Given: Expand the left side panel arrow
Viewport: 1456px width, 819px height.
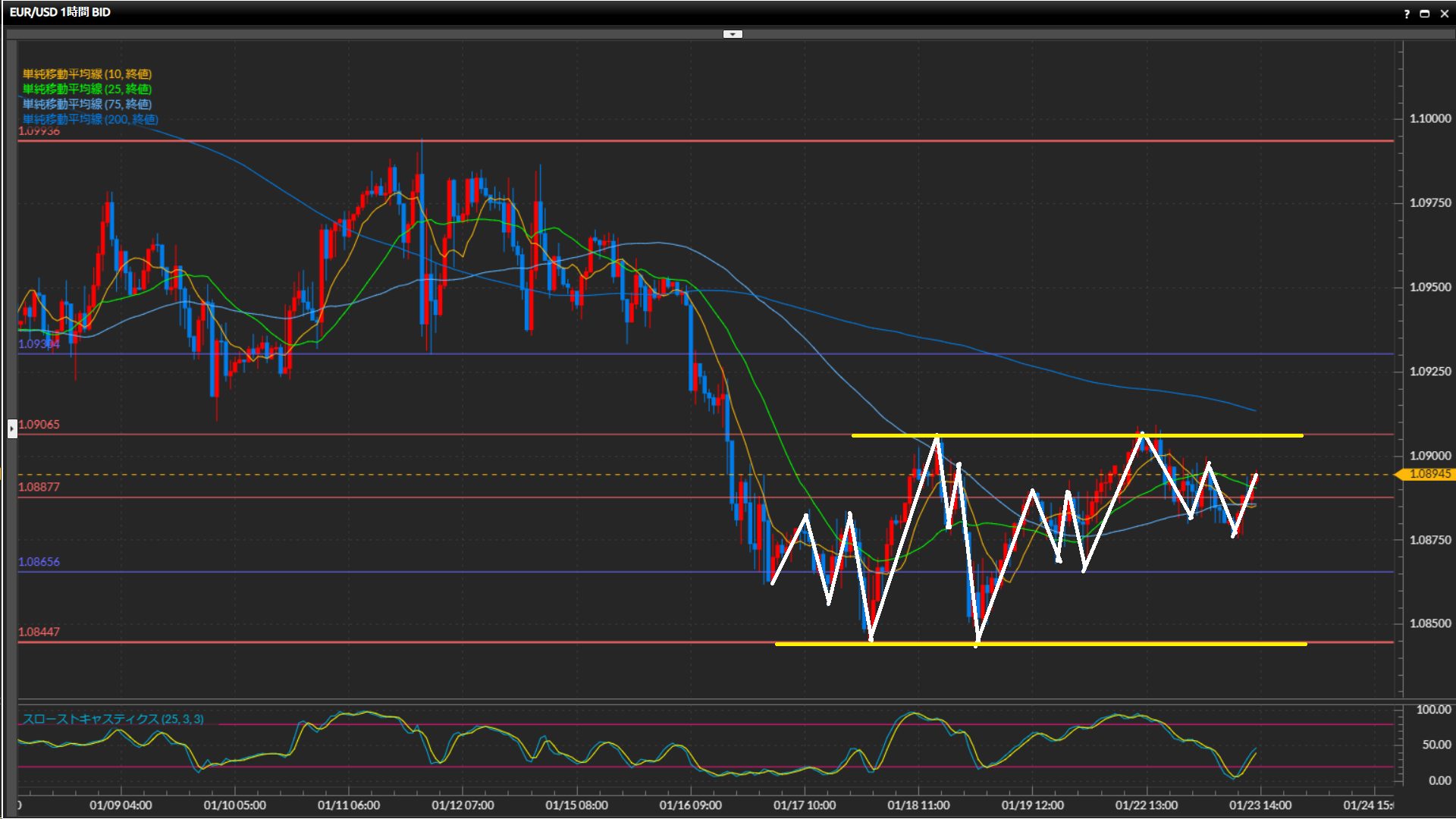Looking at the screenshot, I should click(x=11, y=428).
